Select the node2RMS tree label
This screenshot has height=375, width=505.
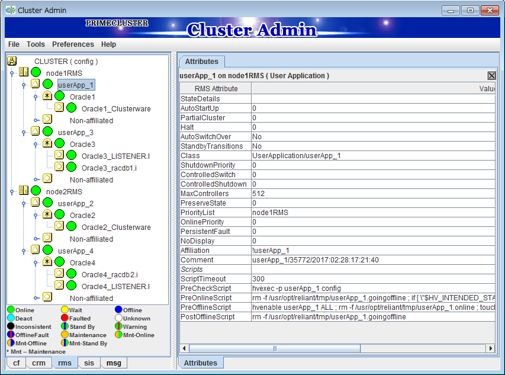[64, 192]
